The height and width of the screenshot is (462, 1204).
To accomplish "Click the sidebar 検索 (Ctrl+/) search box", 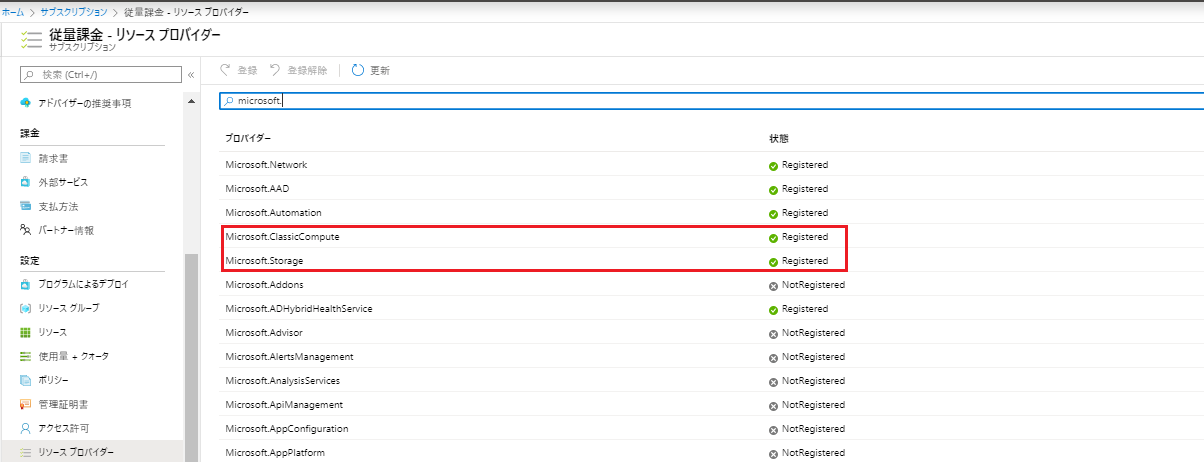I will click(x=101, y=74).
